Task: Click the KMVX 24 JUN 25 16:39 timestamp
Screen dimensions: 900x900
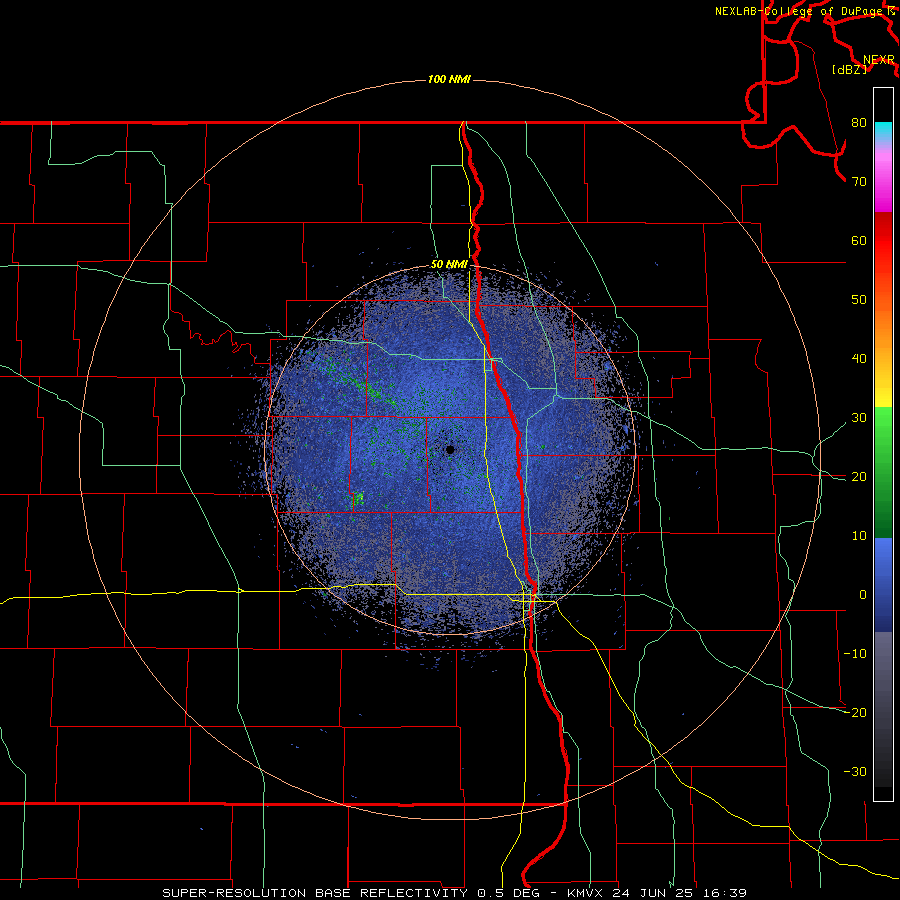Action: point(657,893)
